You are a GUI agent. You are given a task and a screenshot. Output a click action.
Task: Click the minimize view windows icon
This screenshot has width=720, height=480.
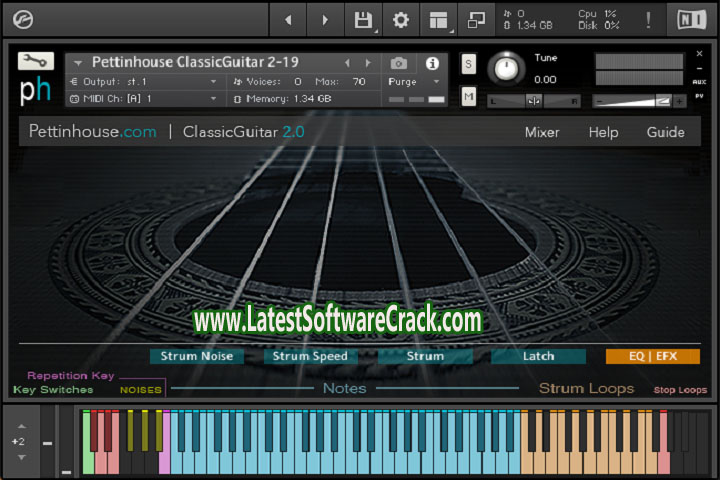pyautogui.click(x=476, y=20)
